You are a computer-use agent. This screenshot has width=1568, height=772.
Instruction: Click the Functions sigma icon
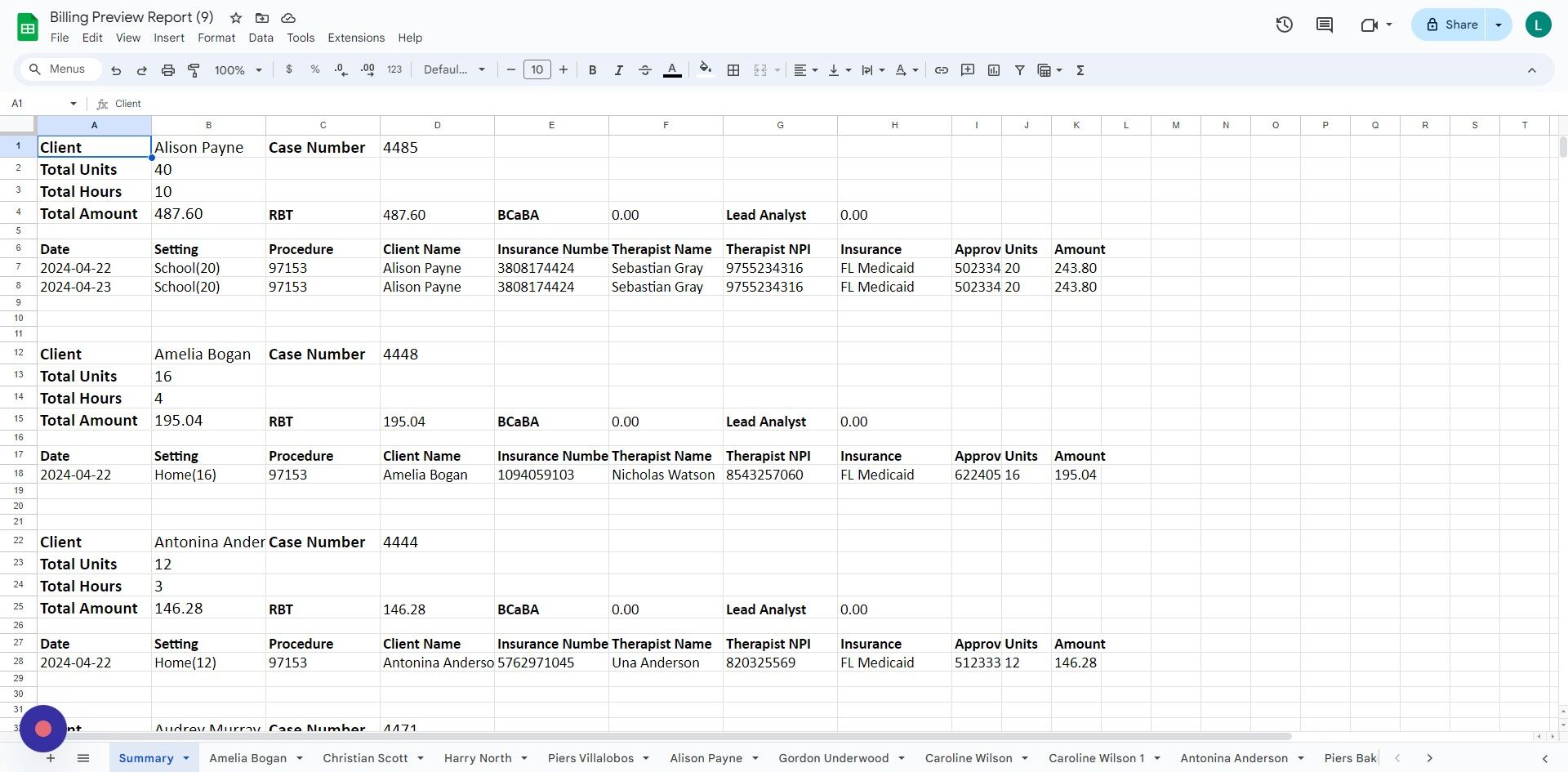pyautogui.click(x=1080, y=69)
